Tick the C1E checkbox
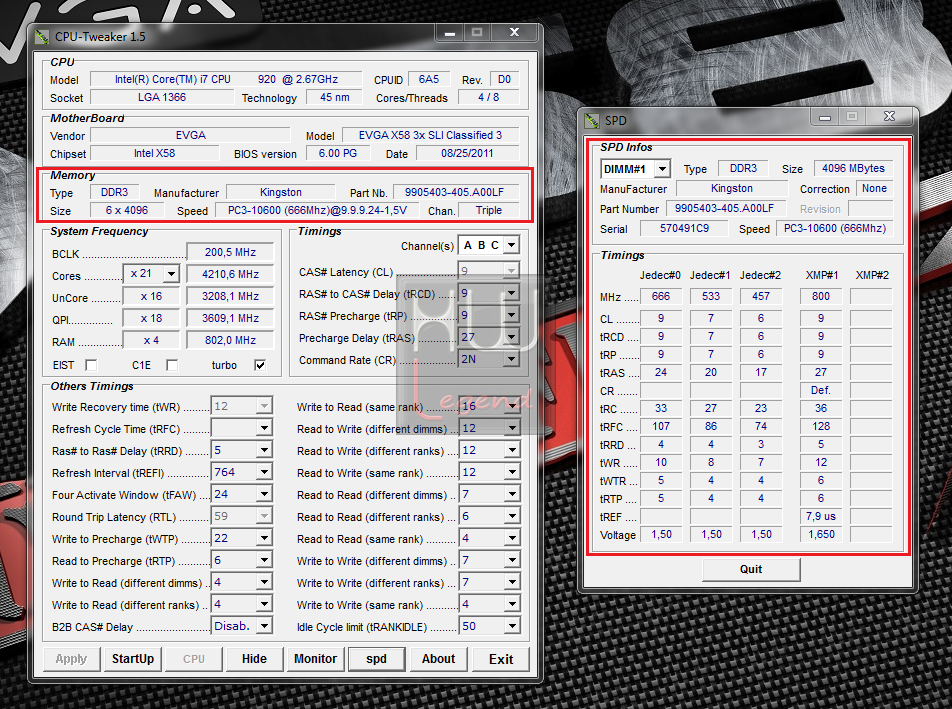 point(172,365)
